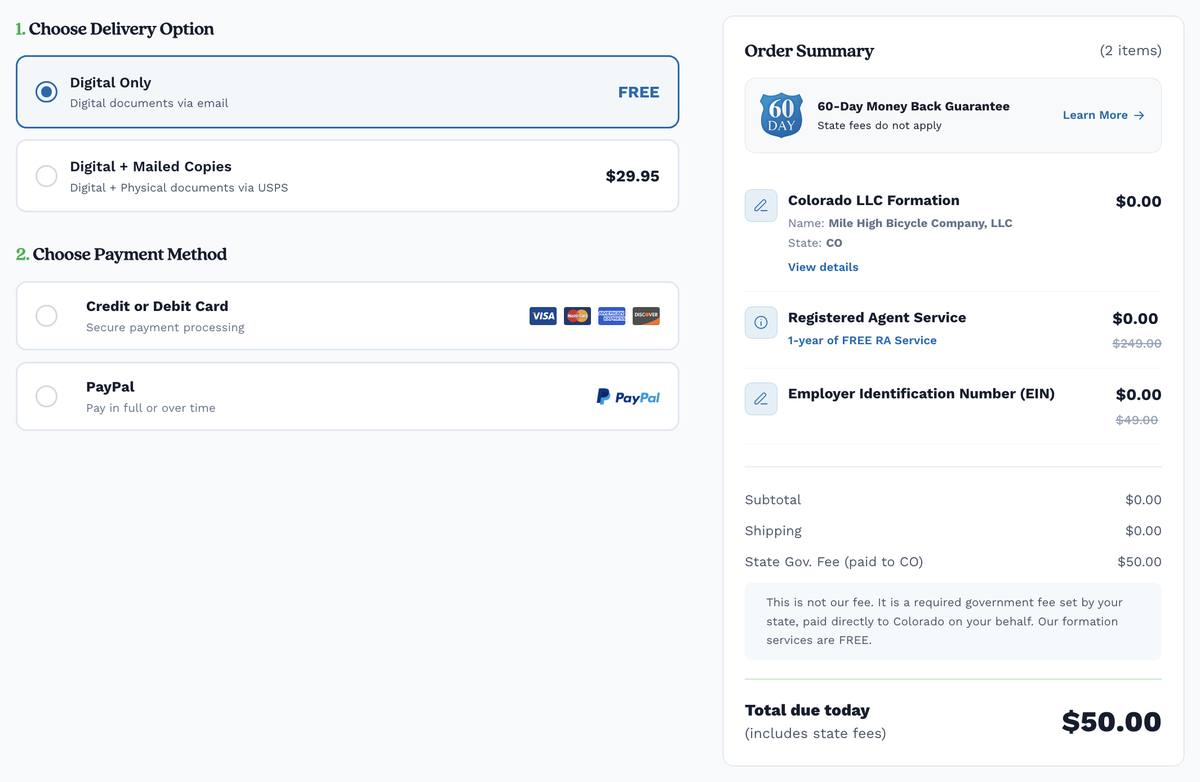Click the state government fee notice box
The width and height of the screenshot is (1200, 782).
tap(953, 621)
